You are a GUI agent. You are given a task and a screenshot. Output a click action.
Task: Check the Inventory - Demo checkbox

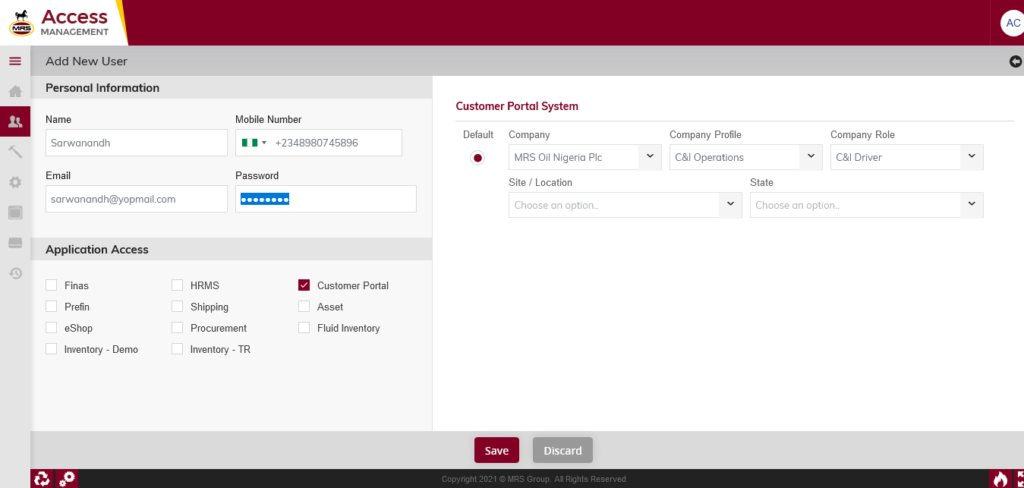coord(51,349)
